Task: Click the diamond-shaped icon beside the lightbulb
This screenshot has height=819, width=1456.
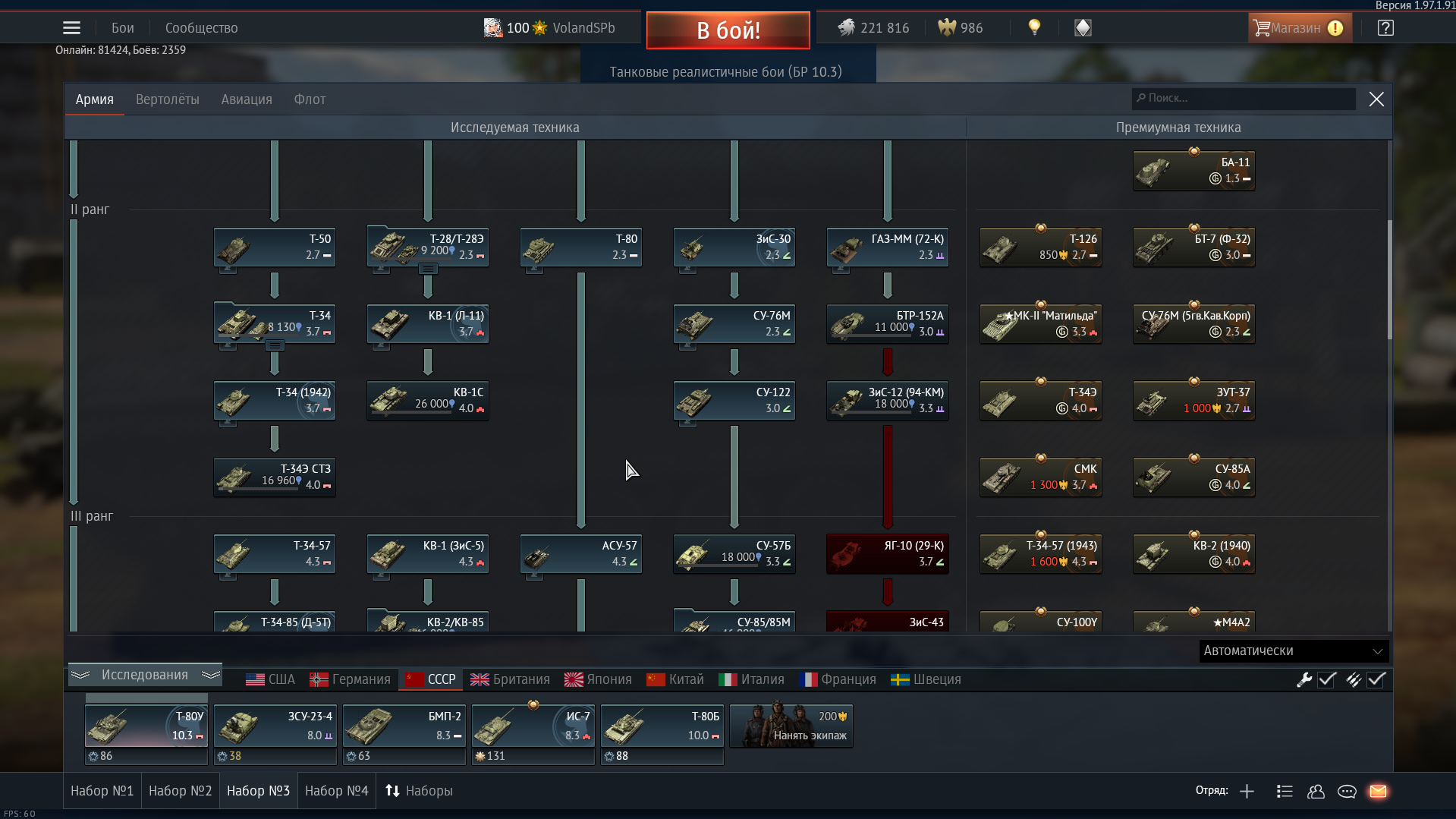Action: pos(1083,28)
